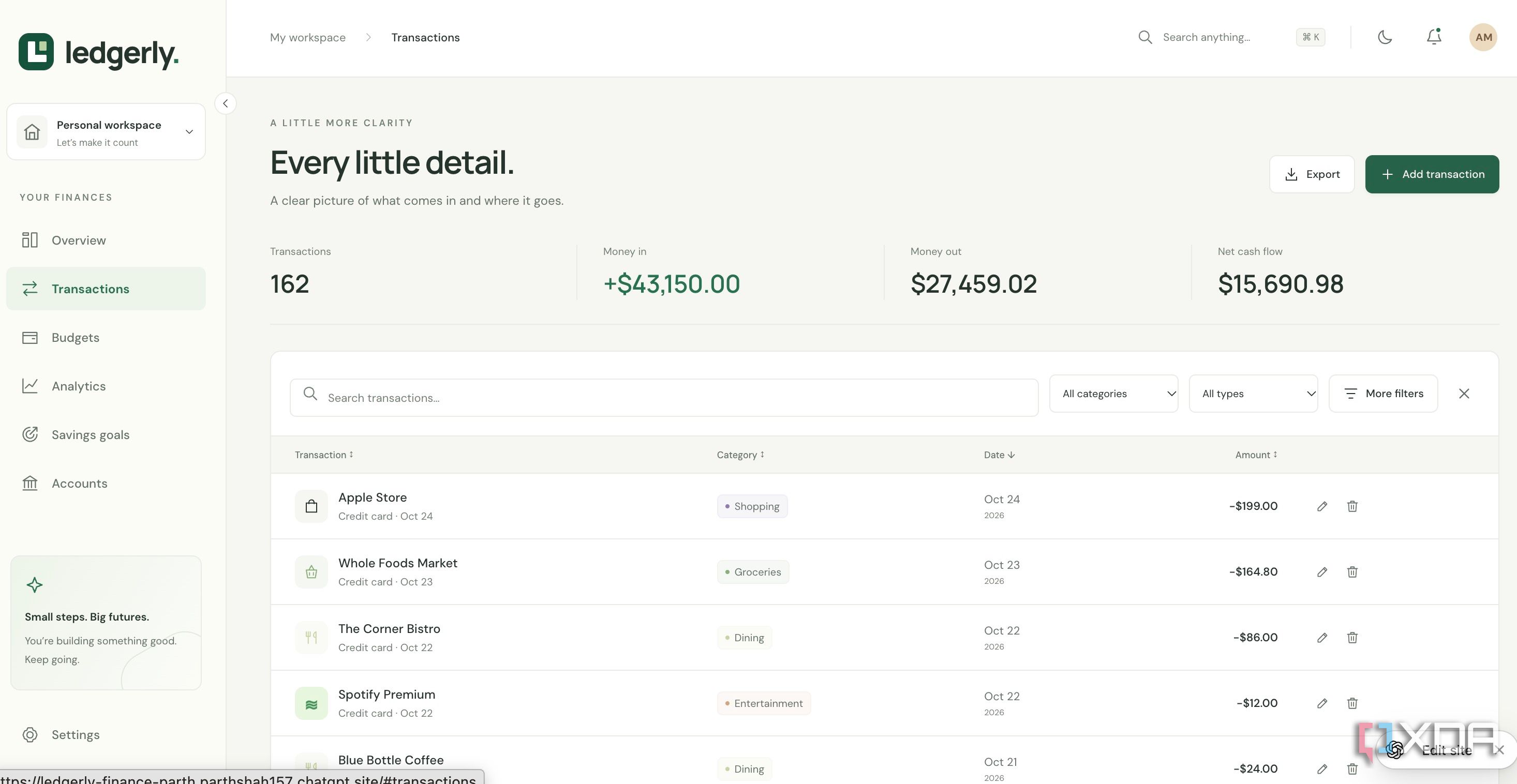Open the AM profile avatar
Viewport: 1517px width, 784px height.
(x=1483, y=37)
